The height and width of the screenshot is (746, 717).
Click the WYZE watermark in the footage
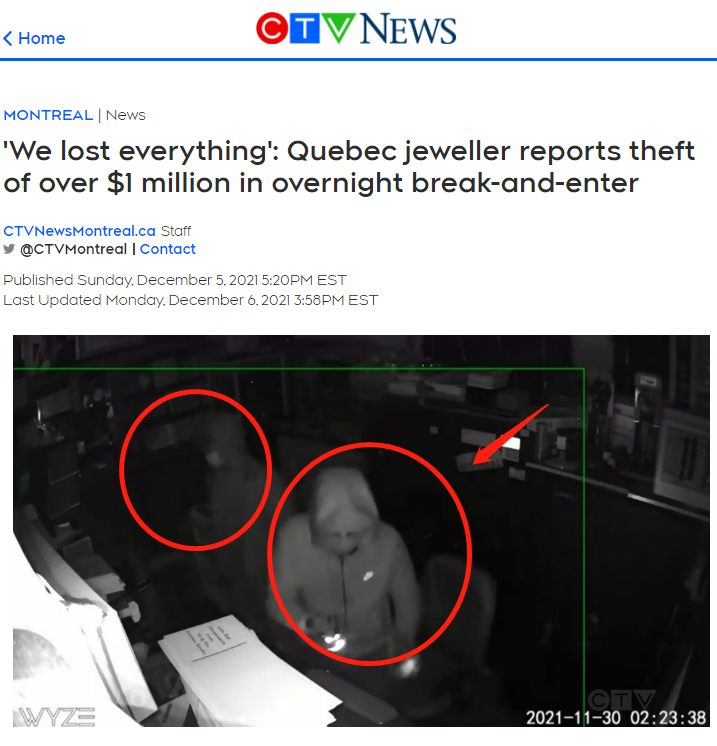57,717
